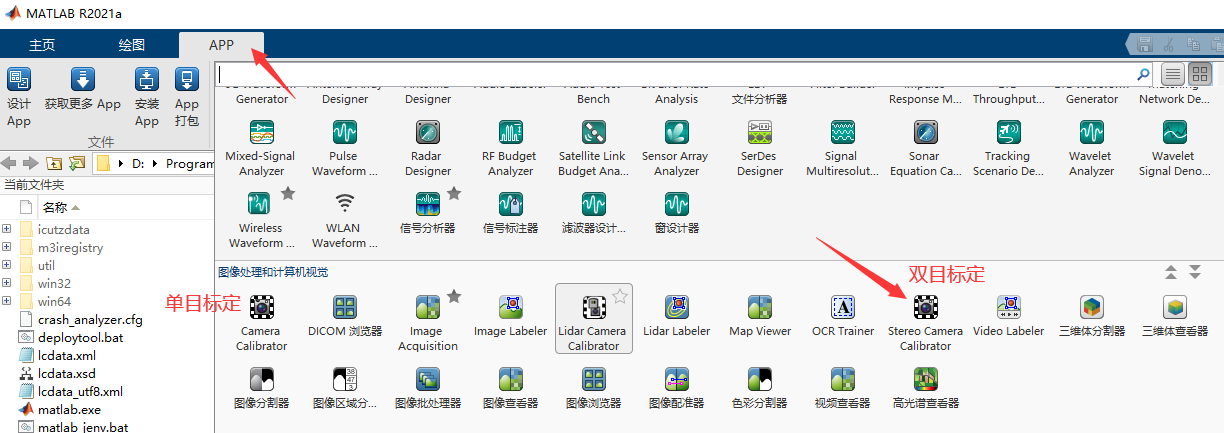Open the Sonar Equation Calculator app
This screenshot has width=1224, height=433.
pyautogui.click(x=925, y=147)
